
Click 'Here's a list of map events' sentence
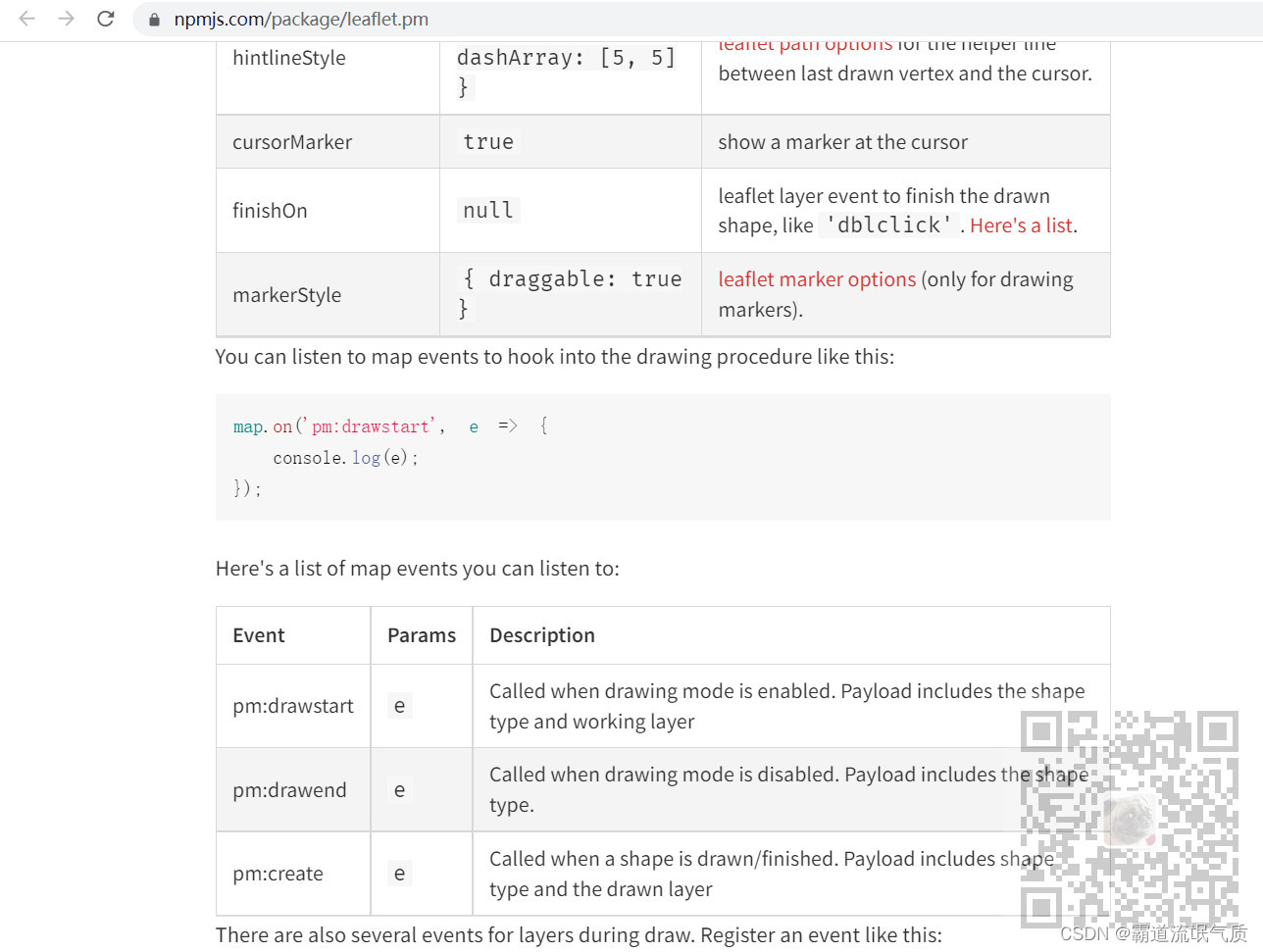[x=418, y=569]
